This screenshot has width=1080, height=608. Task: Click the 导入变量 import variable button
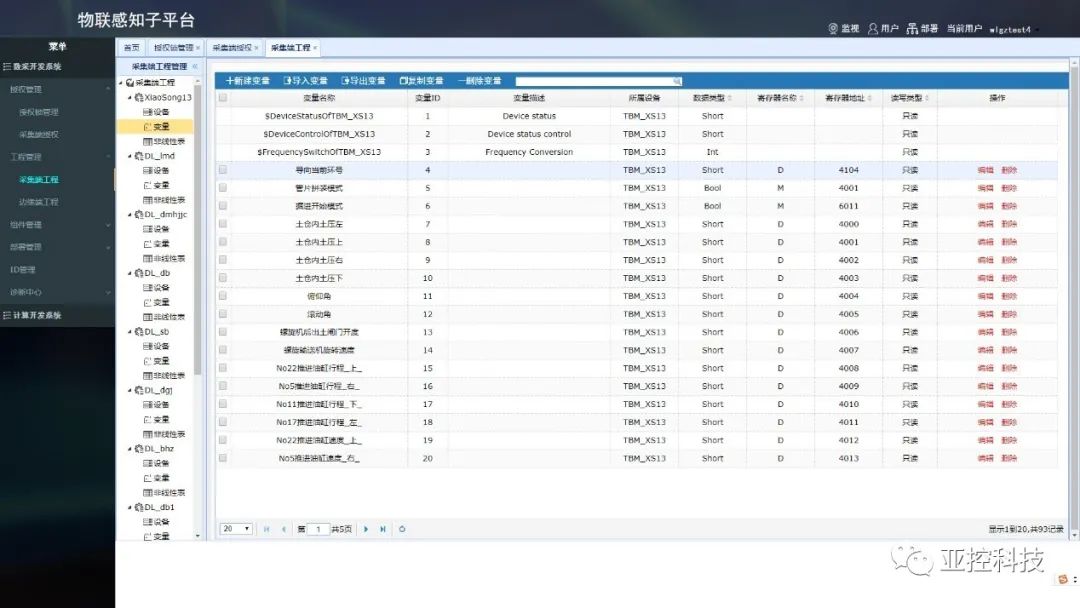point(306,81)
